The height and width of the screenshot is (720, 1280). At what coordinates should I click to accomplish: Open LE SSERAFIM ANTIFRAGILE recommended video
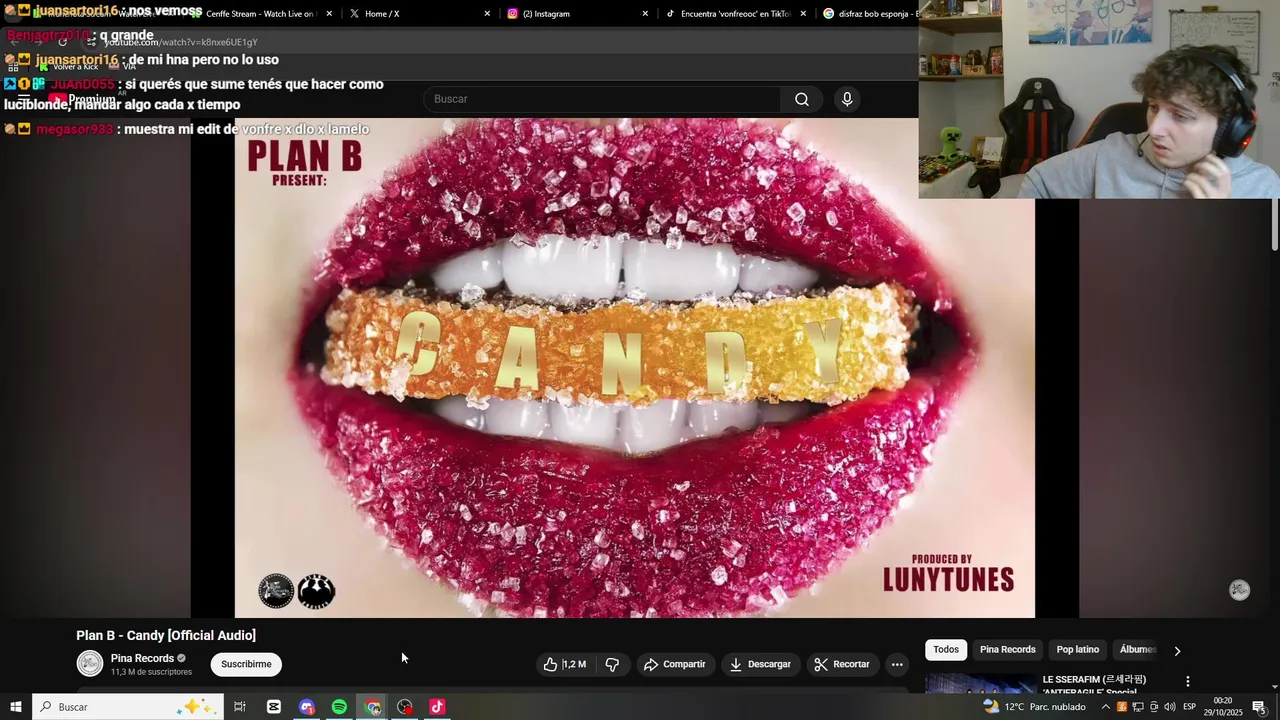[1094, 685]
